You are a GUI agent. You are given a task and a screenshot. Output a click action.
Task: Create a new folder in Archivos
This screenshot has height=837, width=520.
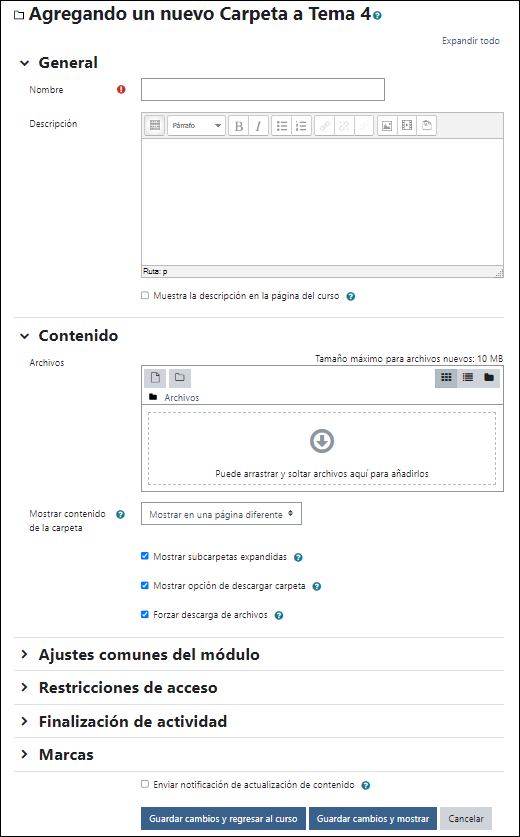[x=180, y=378]
